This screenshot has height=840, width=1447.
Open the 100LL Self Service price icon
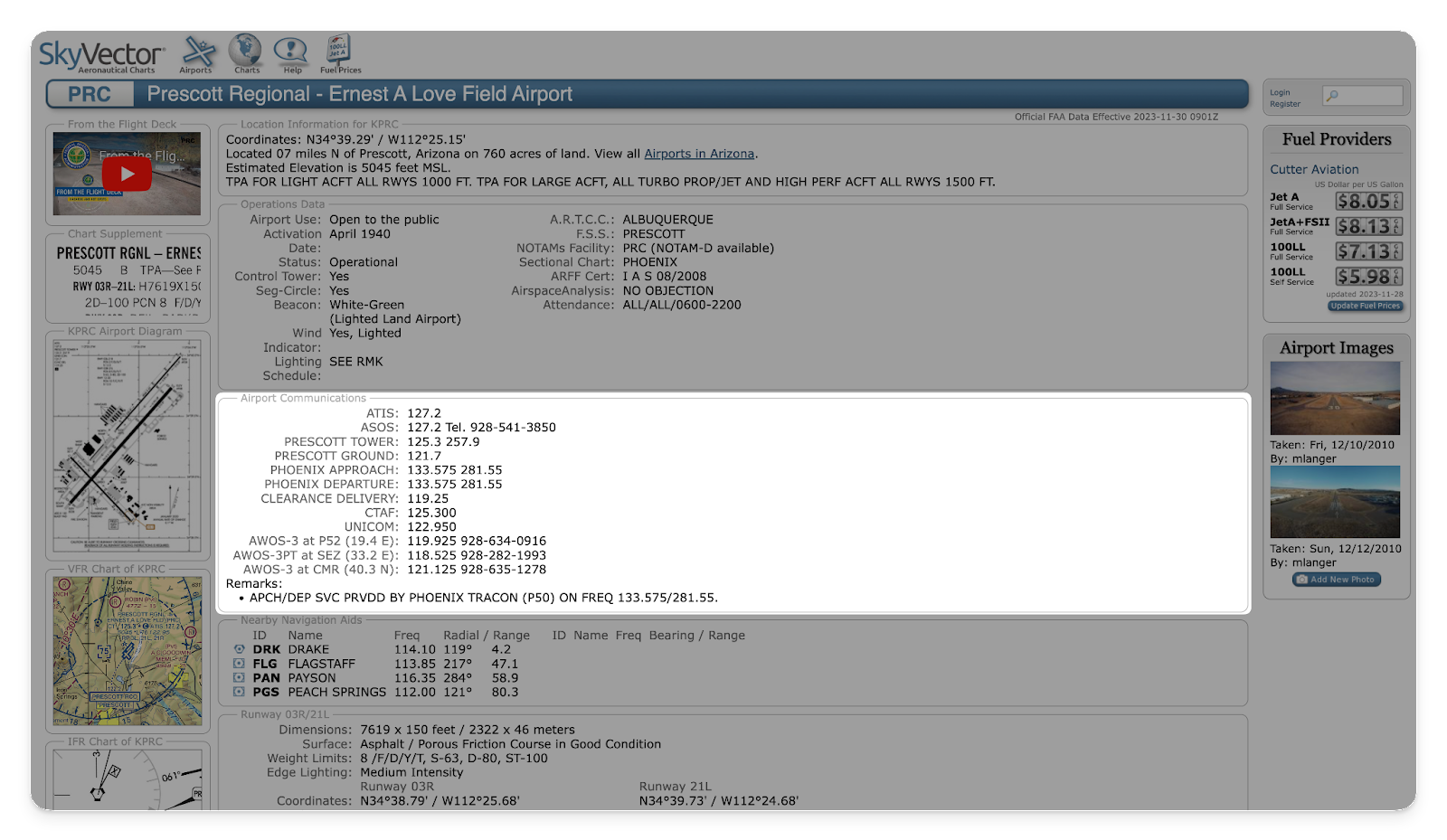(1397, 277)
